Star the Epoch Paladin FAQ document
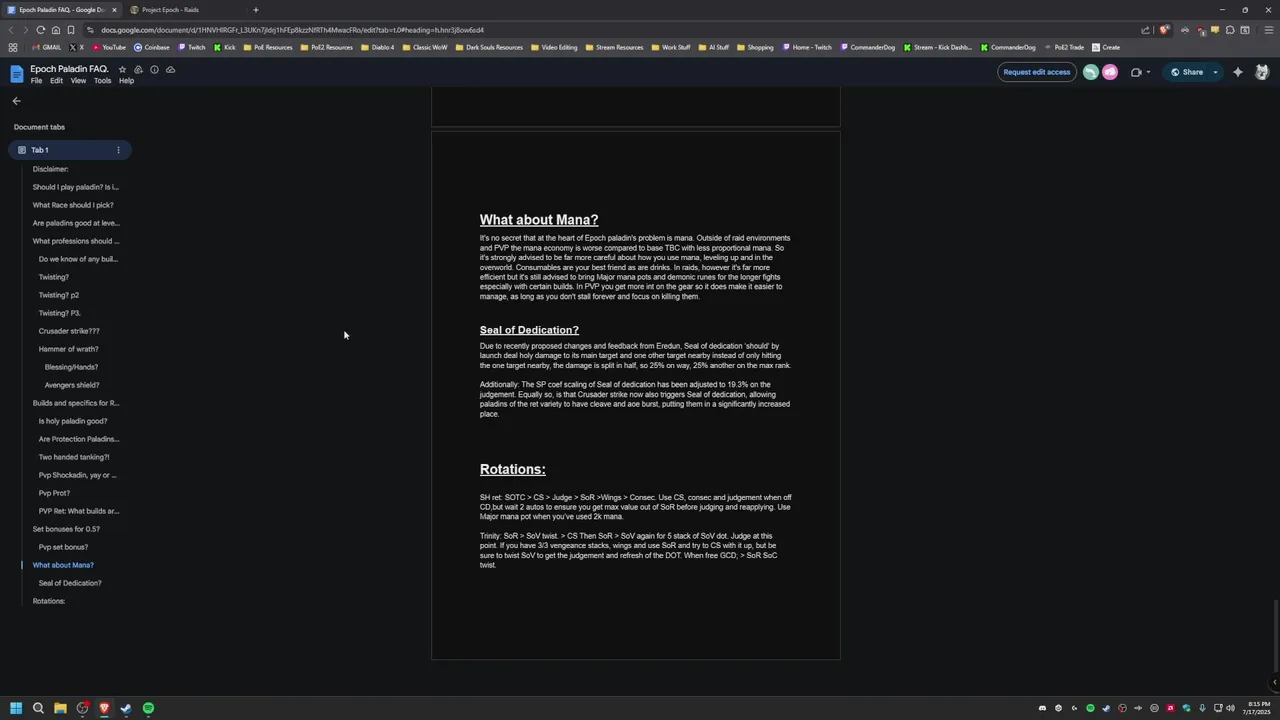 coord(122,70)
